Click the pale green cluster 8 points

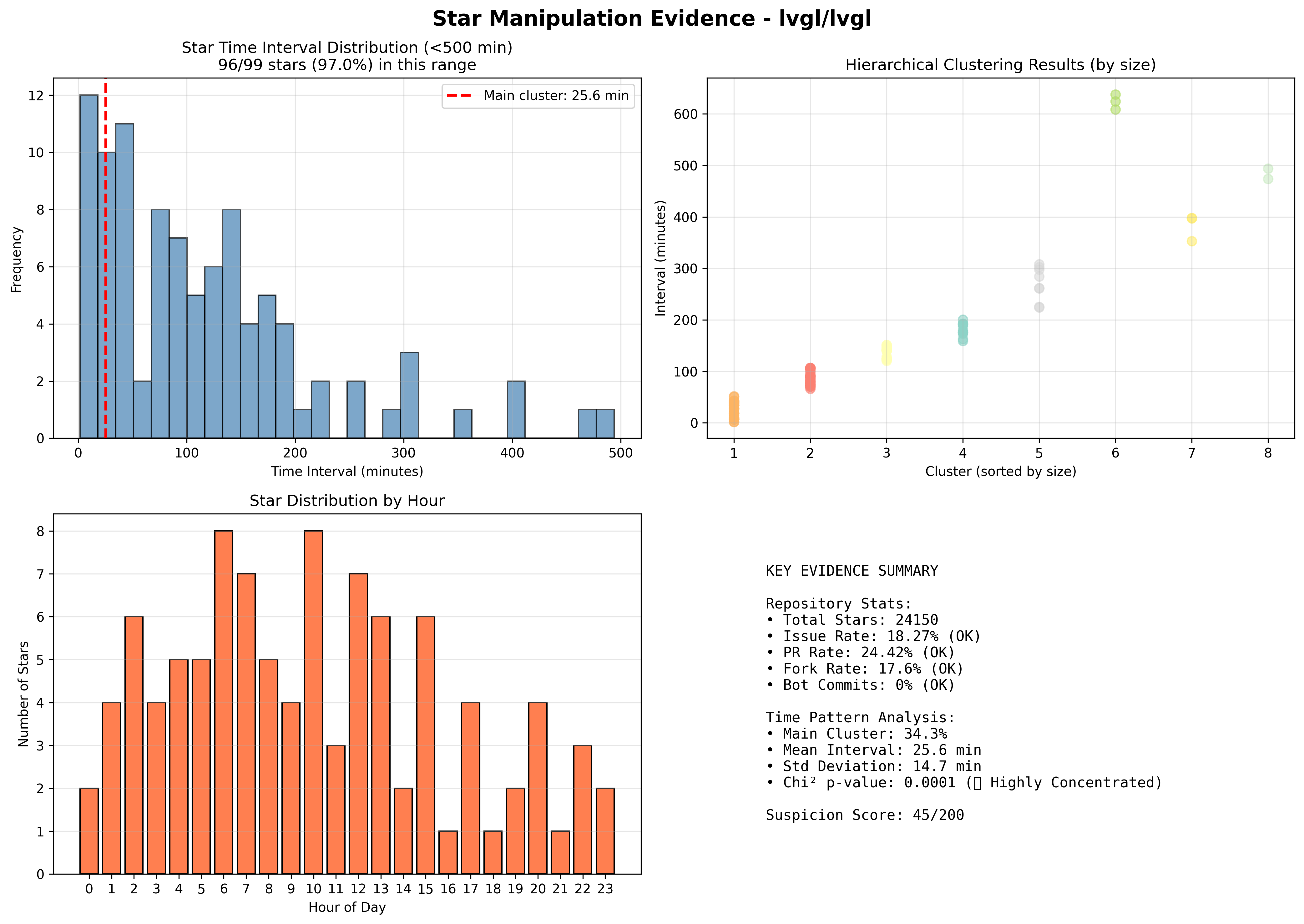tap(1268, 174)
